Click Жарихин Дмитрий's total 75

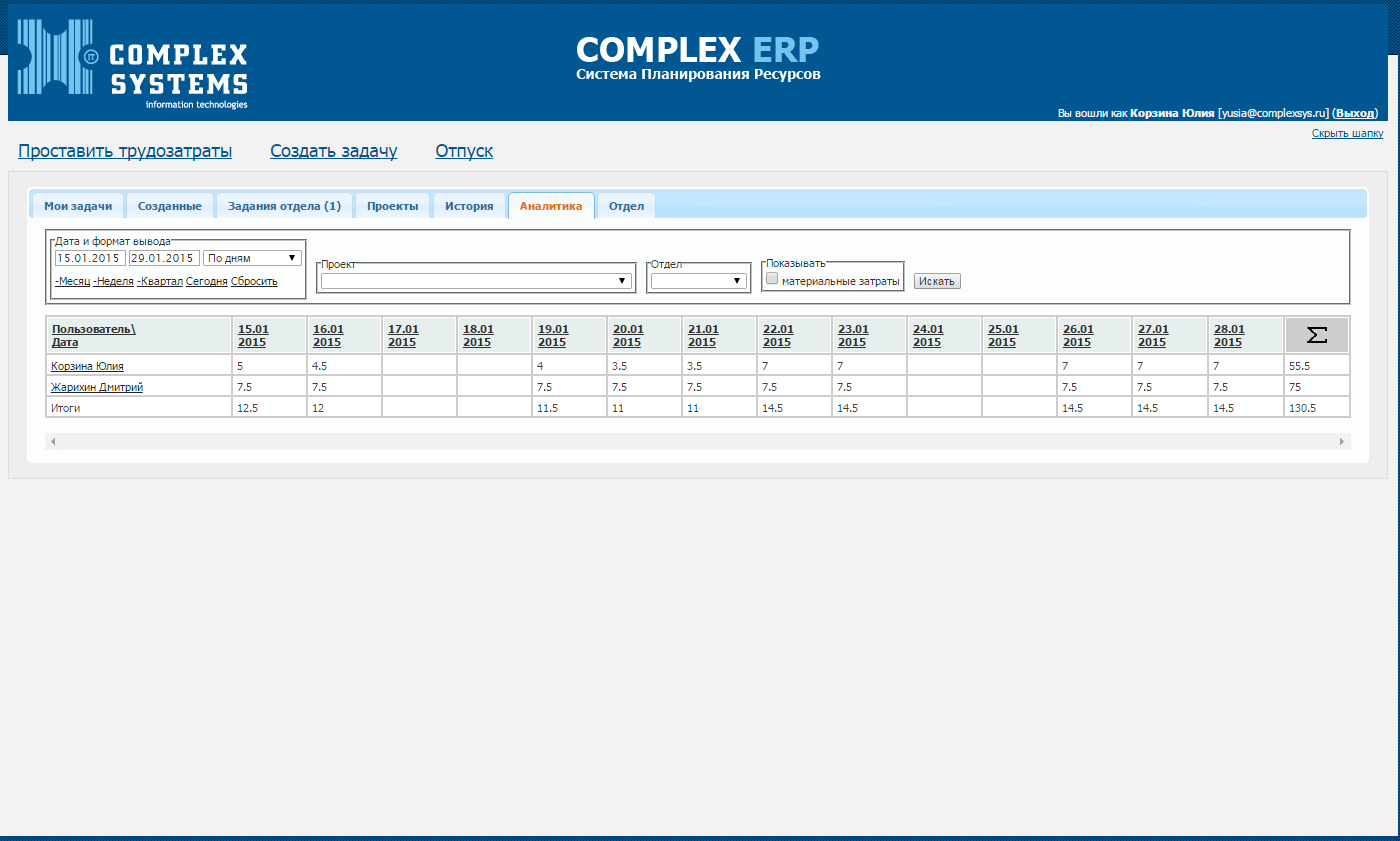pyautogui.click(x=1295, y=387)
